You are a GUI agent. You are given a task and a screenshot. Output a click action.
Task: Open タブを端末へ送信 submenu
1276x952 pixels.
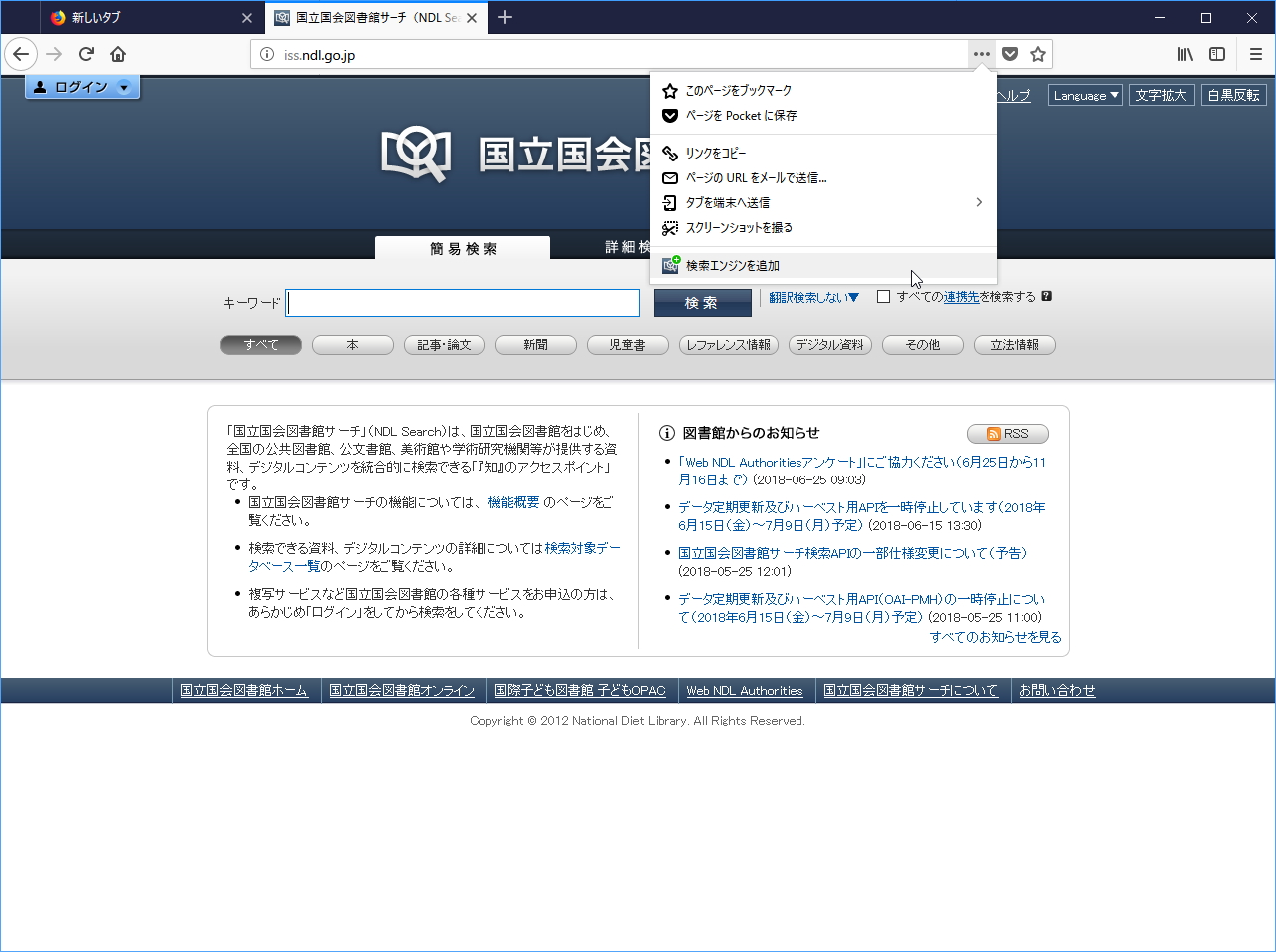pyautogui.click(x=823, y=203)
